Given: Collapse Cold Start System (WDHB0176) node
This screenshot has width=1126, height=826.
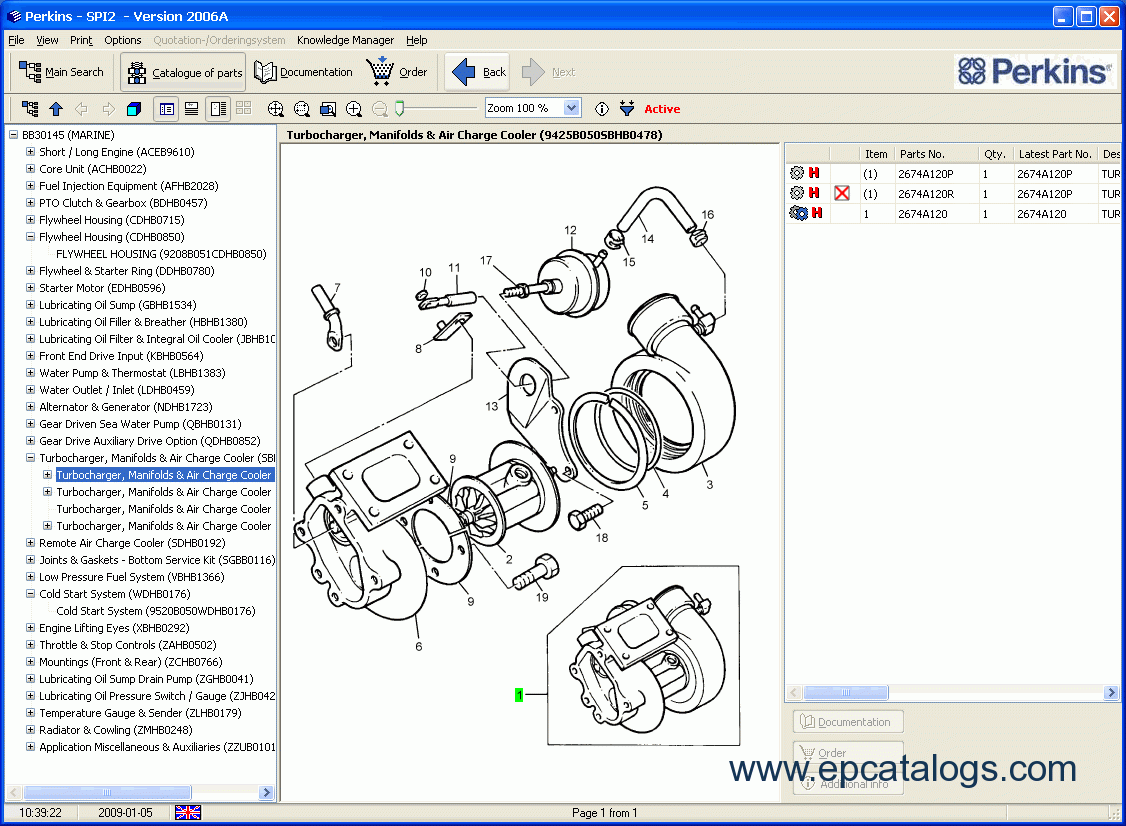Looking at the screenshot, I should [x=30, y=593].
